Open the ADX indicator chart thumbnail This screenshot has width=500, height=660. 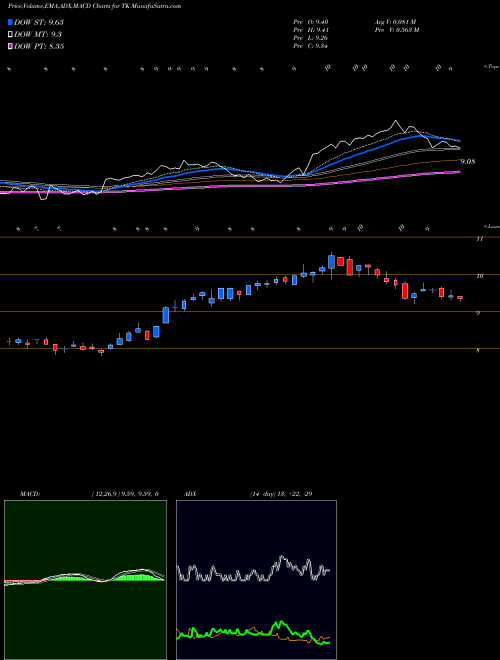click(256, 580)
